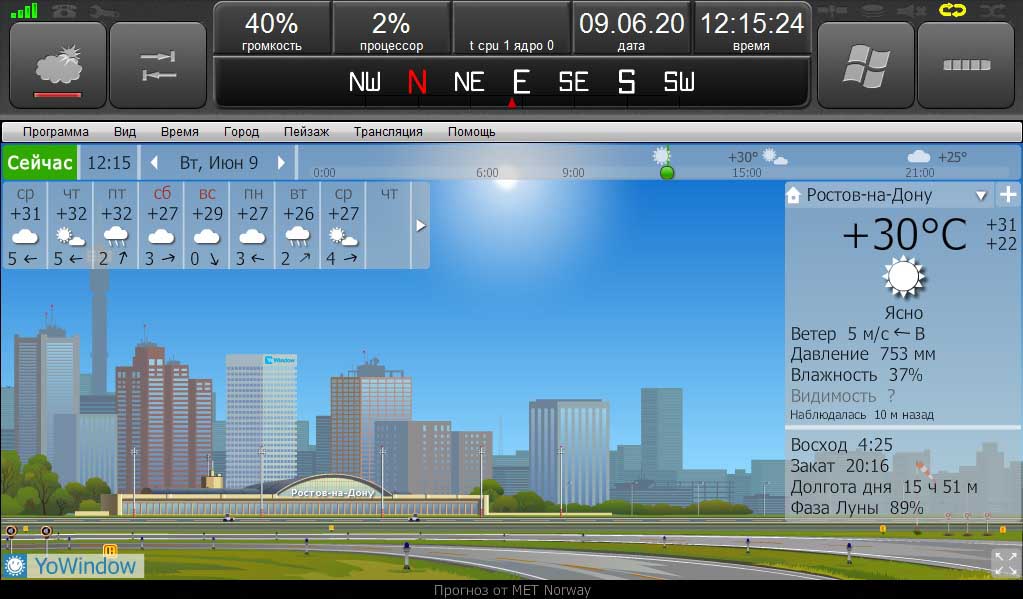Click the weather cloud button in top bar
The width and height of the screenshot is (1023, 599).
58,66
